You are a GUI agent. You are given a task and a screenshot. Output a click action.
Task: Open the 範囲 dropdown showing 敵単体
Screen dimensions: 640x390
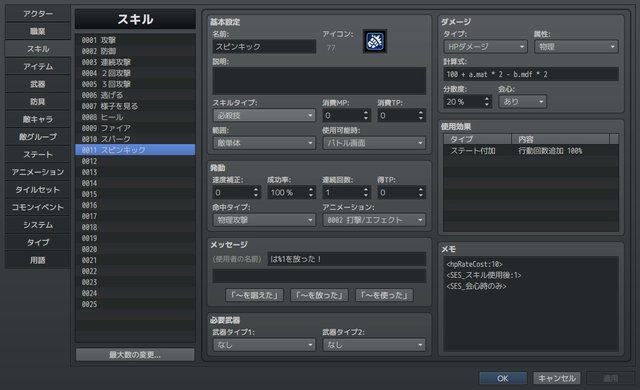(264, 143)
